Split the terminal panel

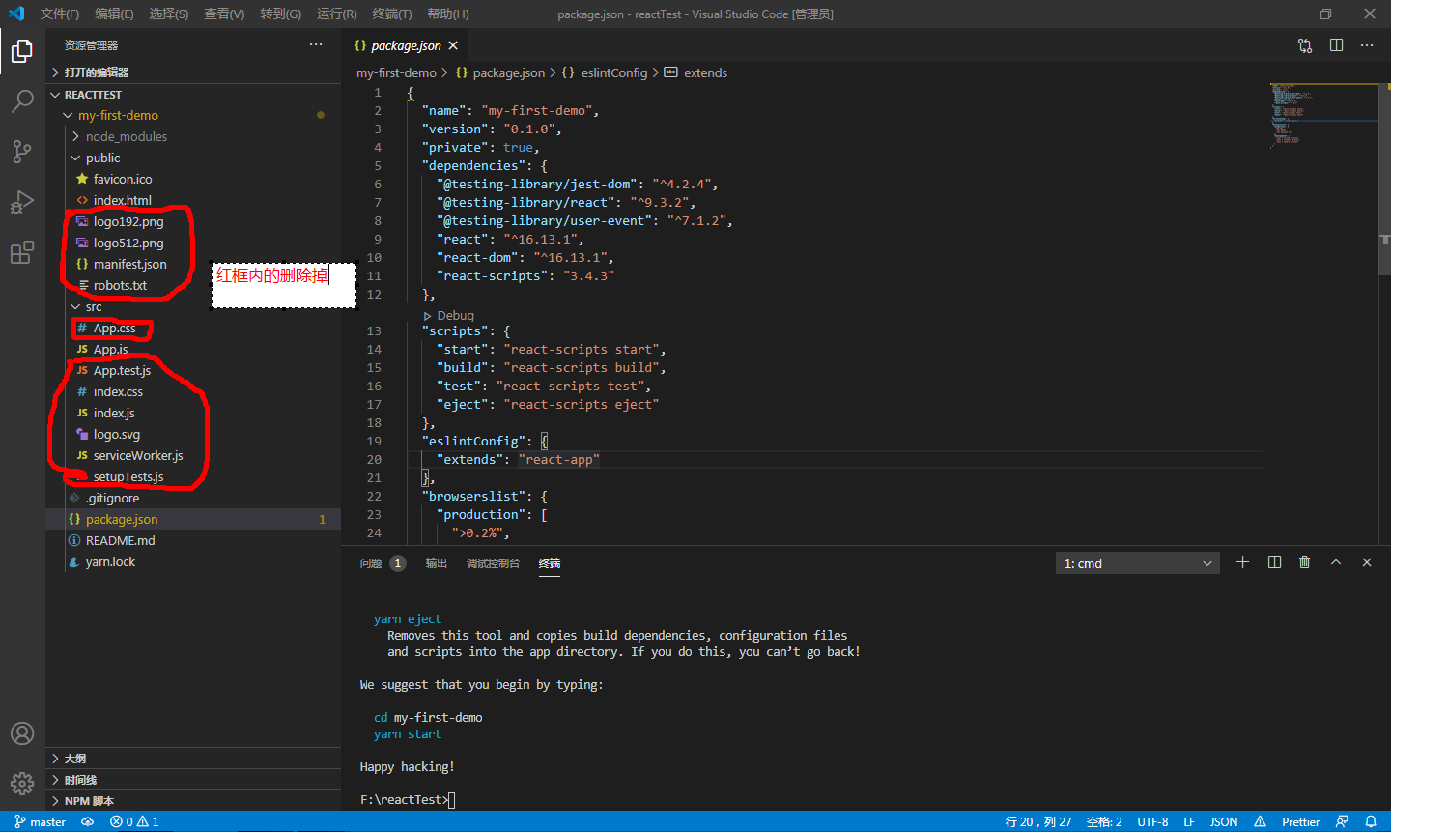1274,562
